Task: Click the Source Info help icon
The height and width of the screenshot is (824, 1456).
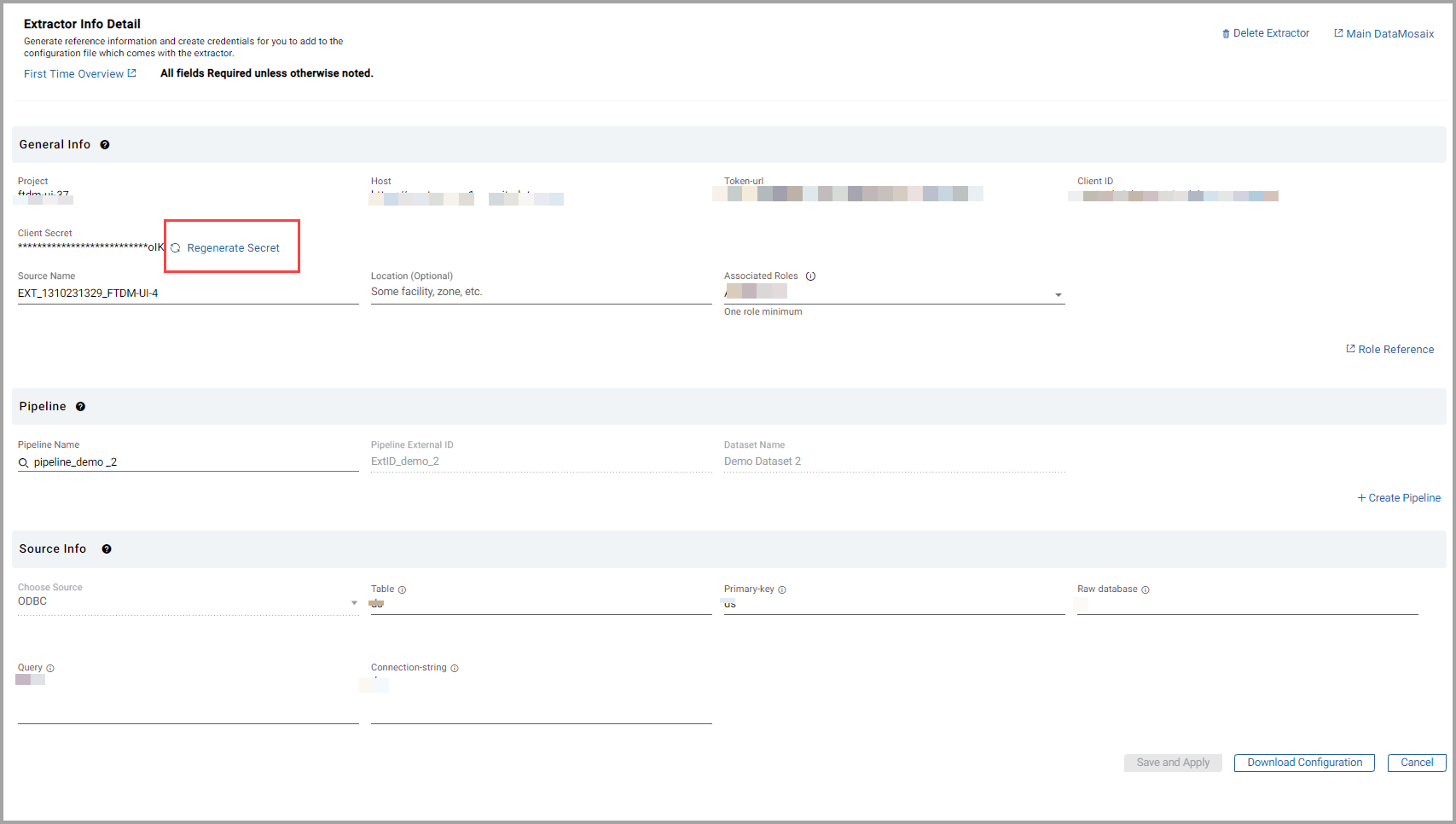Action: (x=107, y=549)
